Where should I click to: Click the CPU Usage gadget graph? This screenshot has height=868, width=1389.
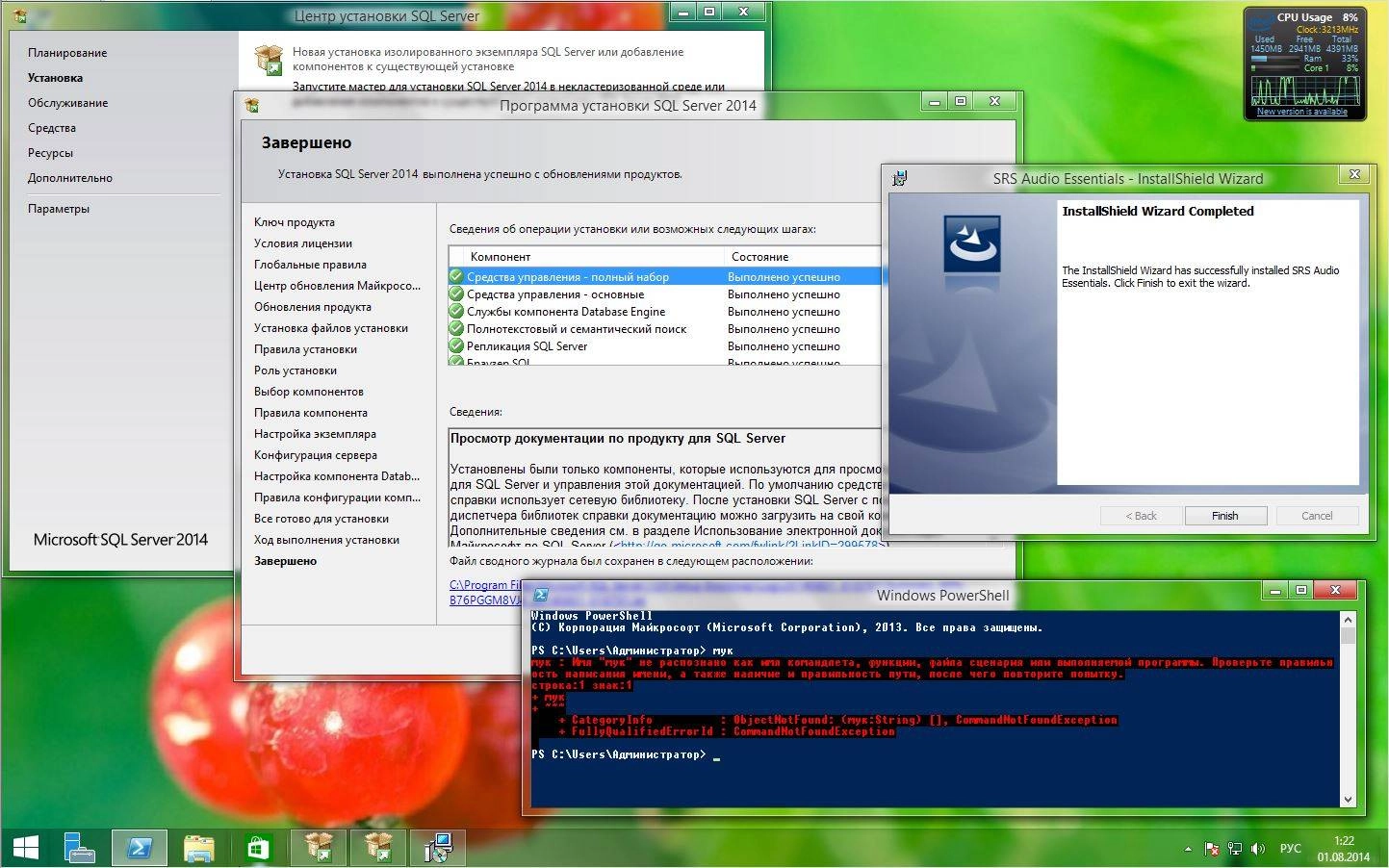point(1306,89)
